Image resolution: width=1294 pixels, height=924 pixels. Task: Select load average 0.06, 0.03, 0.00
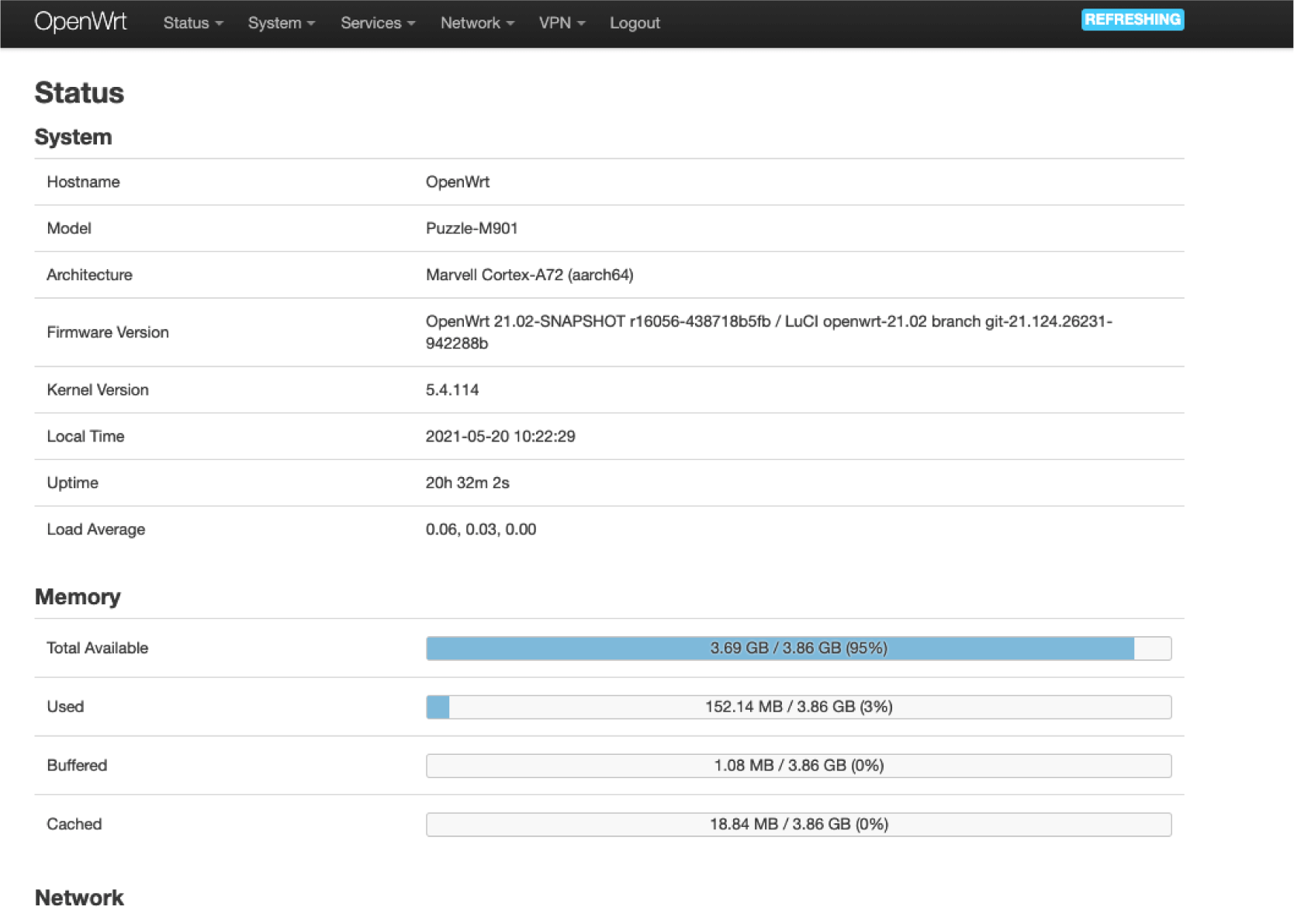481,530
